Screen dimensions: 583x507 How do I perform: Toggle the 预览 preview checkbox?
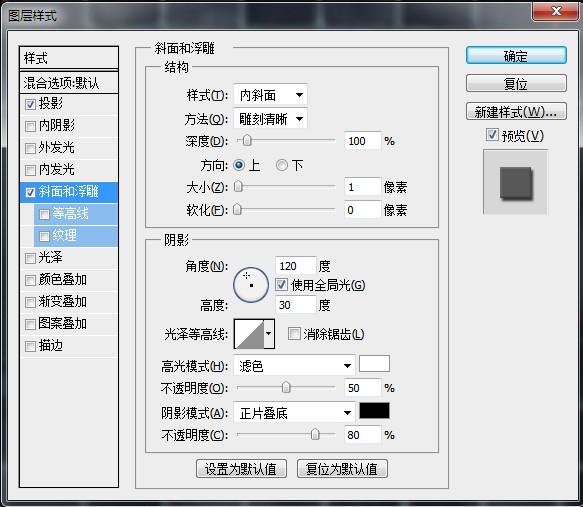492,135
